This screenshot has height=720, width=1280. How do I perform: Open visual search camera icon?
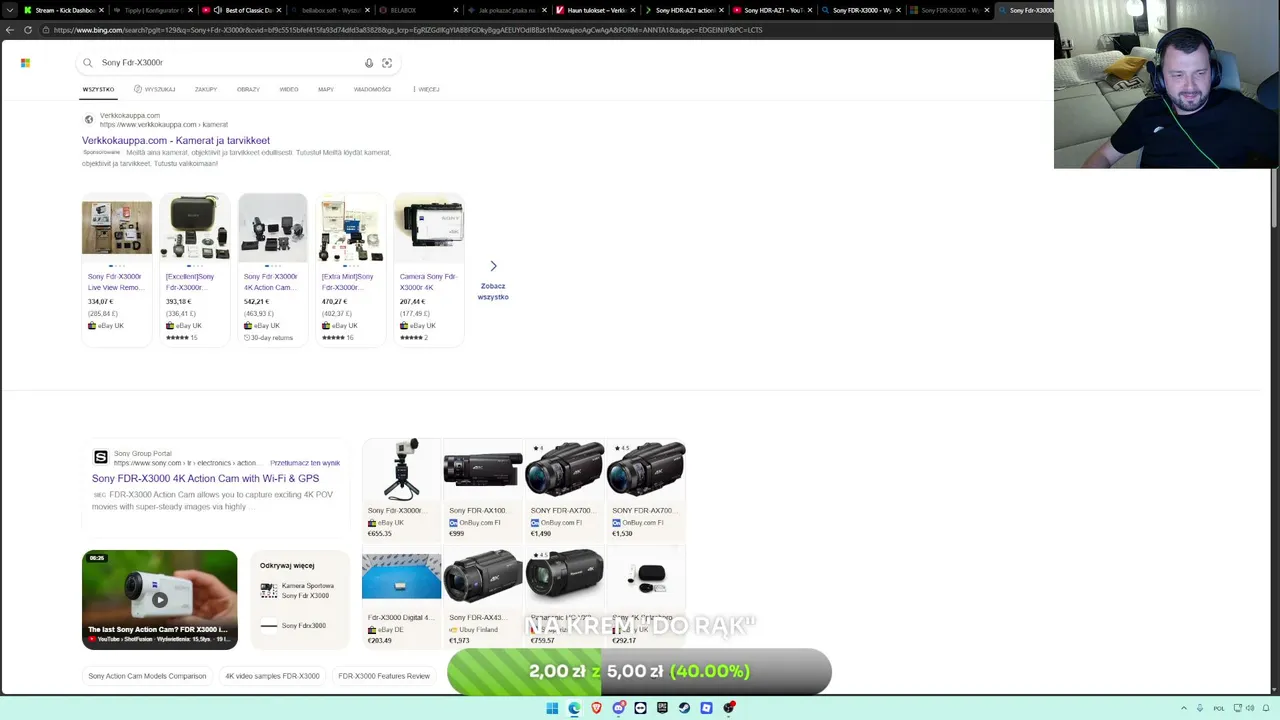pyautogui.click(x=387, y=63)
